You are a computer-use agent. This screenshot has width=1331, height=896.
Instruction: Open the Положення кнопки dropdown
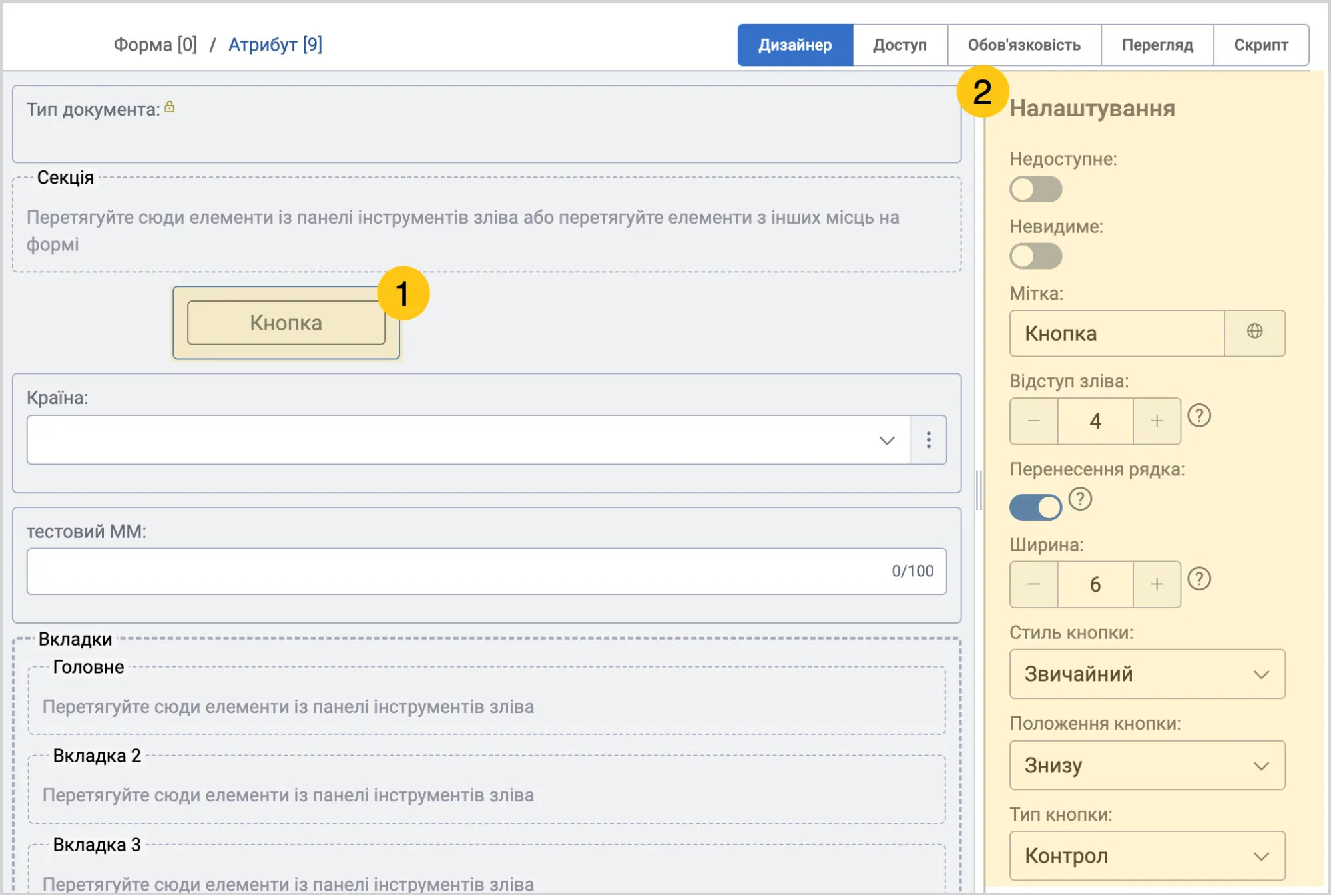pyautogui.click(x=1147, y=765)
